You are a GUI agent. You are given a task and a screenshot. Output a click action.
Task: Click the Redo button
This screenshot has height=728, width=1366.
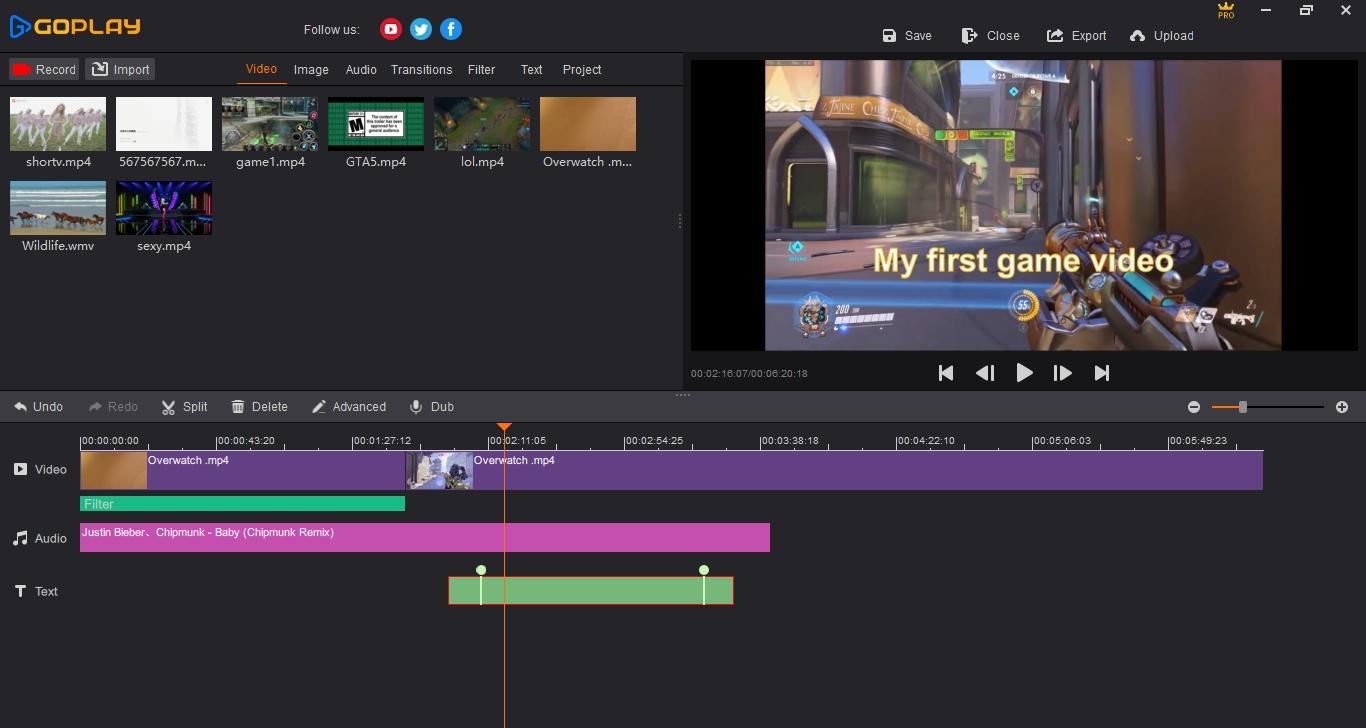[113, 407]
